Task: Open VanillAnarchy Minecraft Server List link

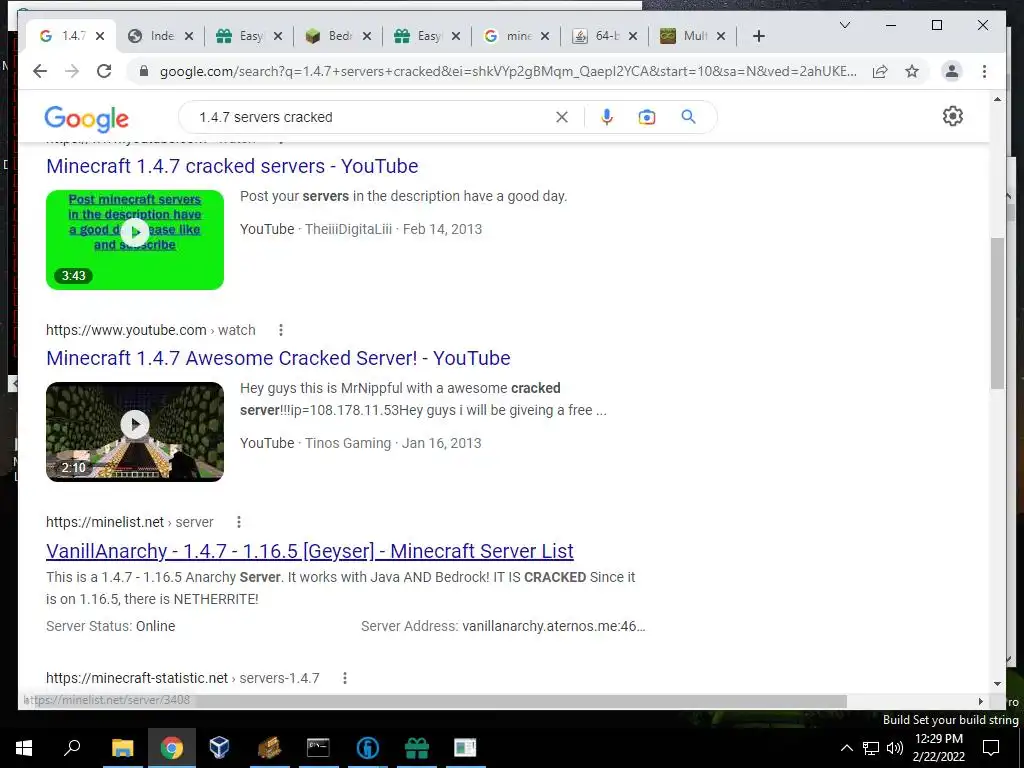Action: click(x=310, y=551)
